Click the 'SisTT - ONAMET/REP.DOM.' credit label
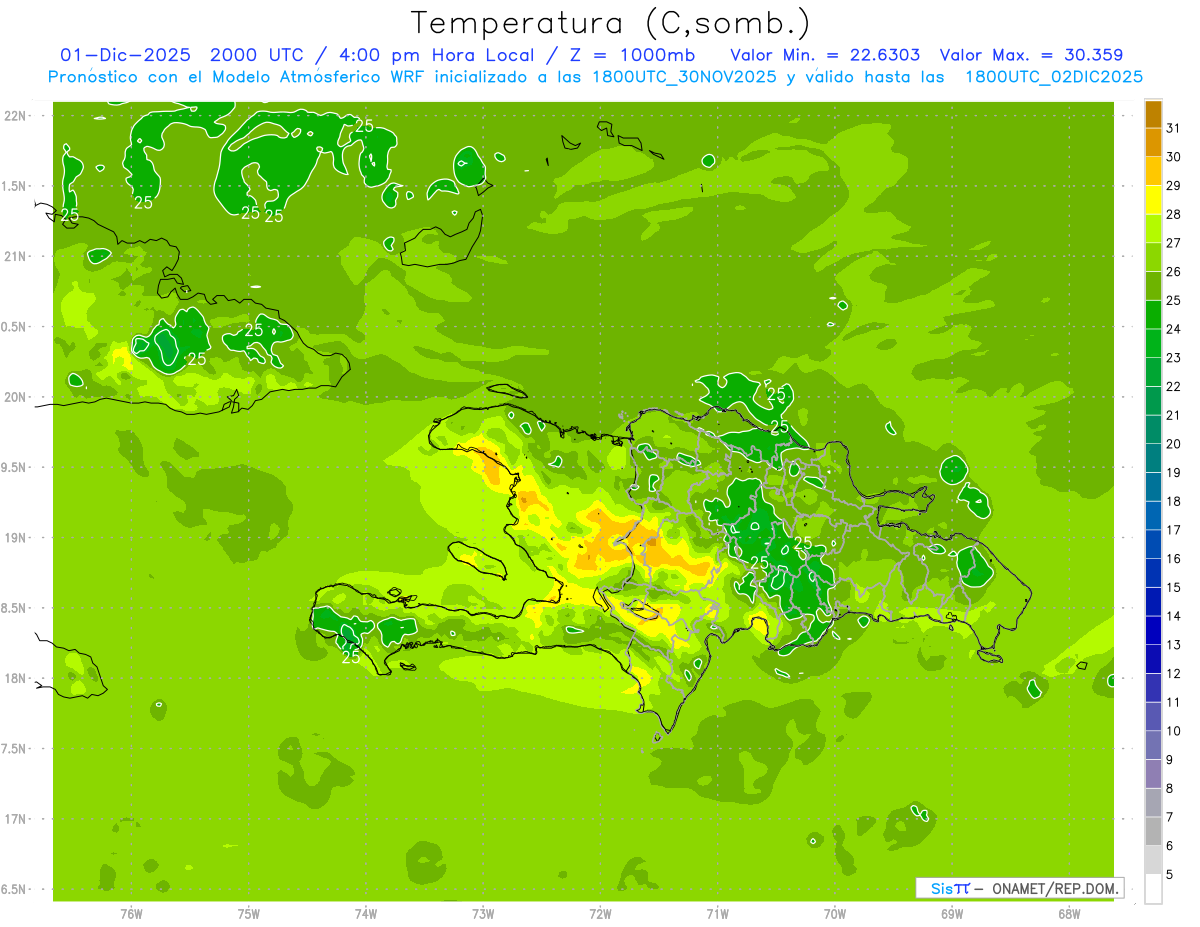This screenshot has height=927, width=1200. click(x=1019, y=888)
